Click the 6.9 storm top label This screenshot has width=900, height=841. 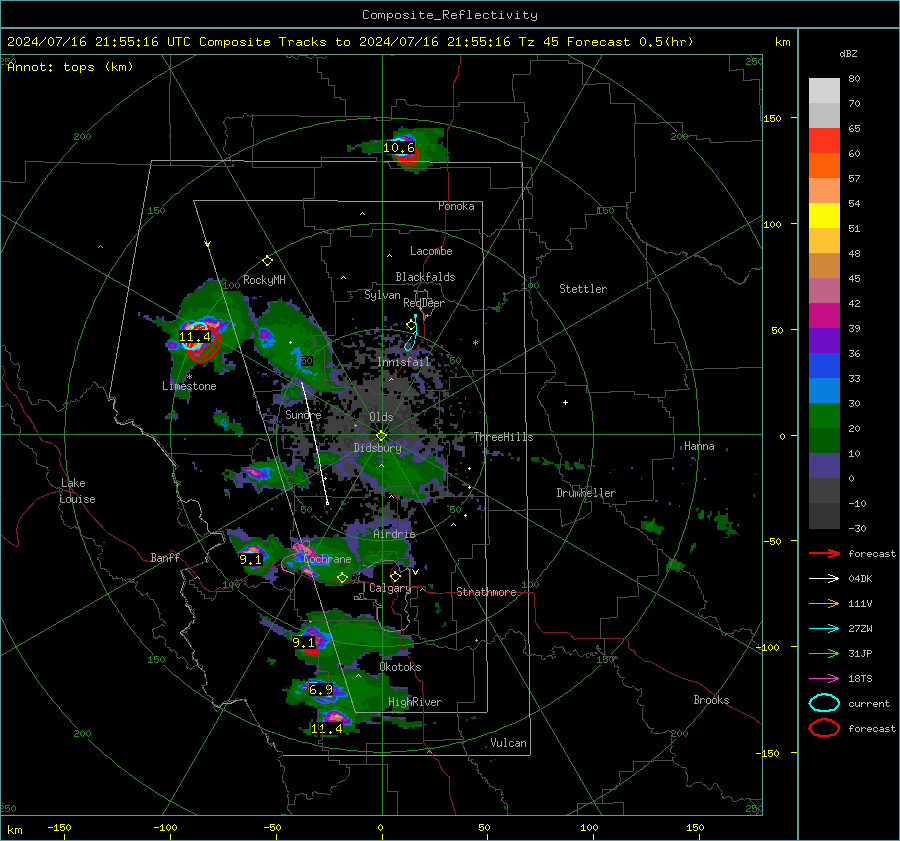[320, 689]
